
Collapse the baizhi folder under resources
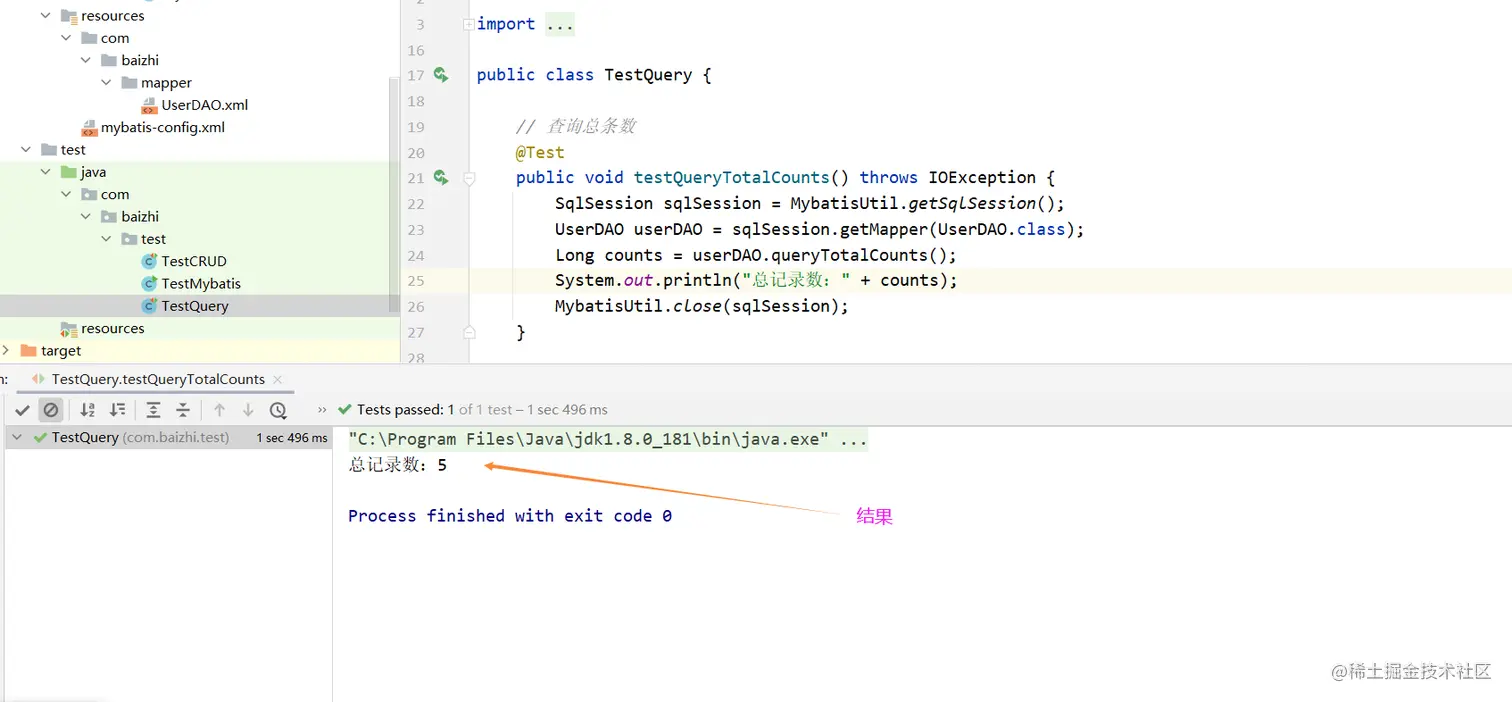coord(87,60)
